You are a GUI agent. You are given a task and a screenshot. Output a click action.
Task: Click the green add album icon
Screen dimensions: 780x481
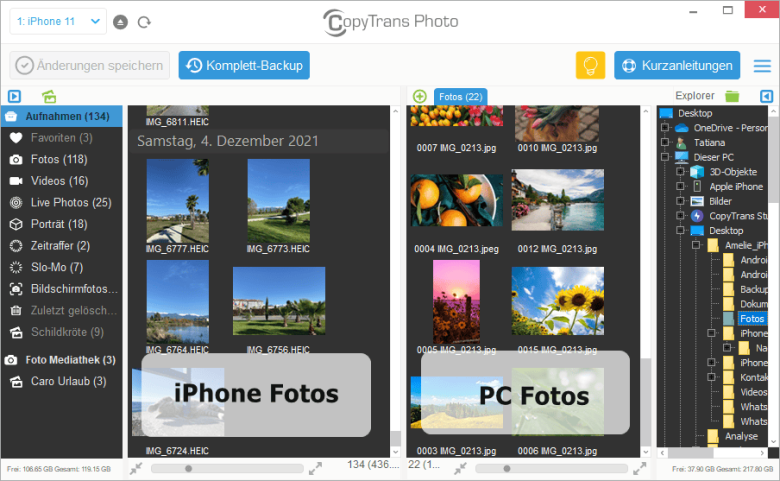[x=49, y=96]
